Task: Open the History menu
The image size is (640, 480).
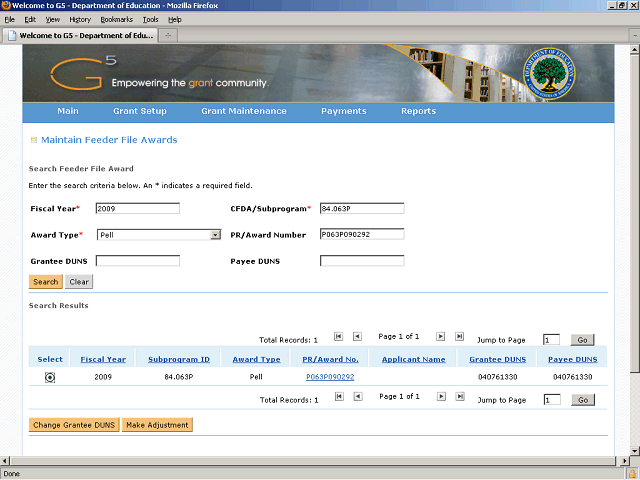Action: coord(80,20)
